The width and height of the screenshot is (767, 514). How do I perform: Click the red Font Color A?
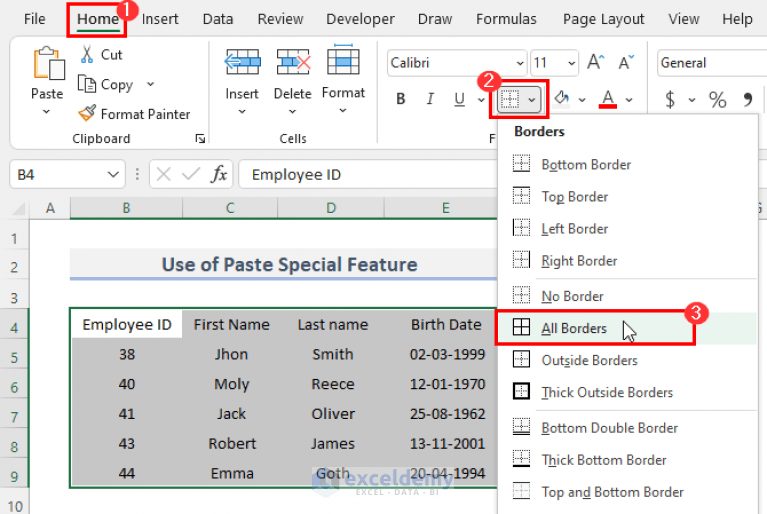click(608, 99)
